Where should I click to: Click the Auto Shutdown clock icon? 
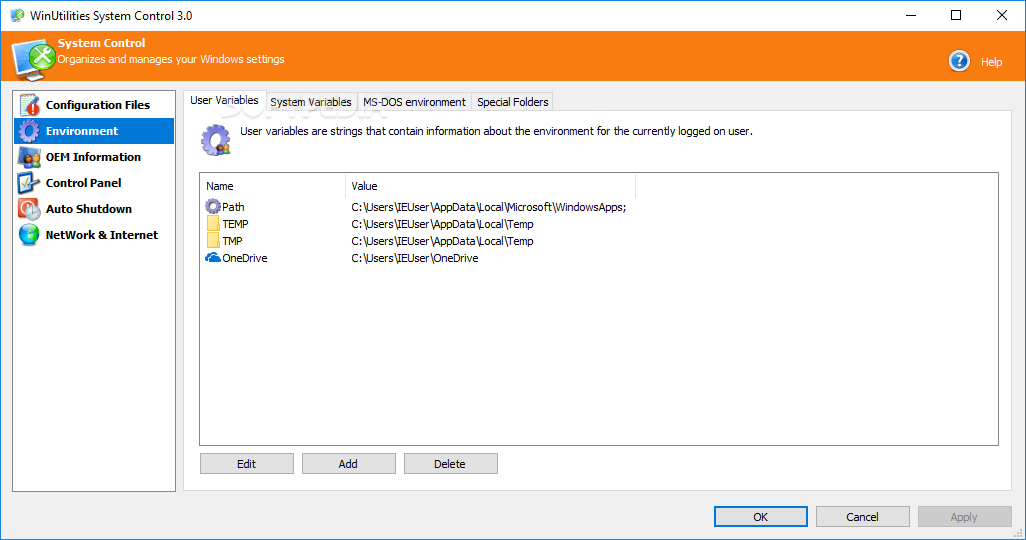click(x=29, y=209)
